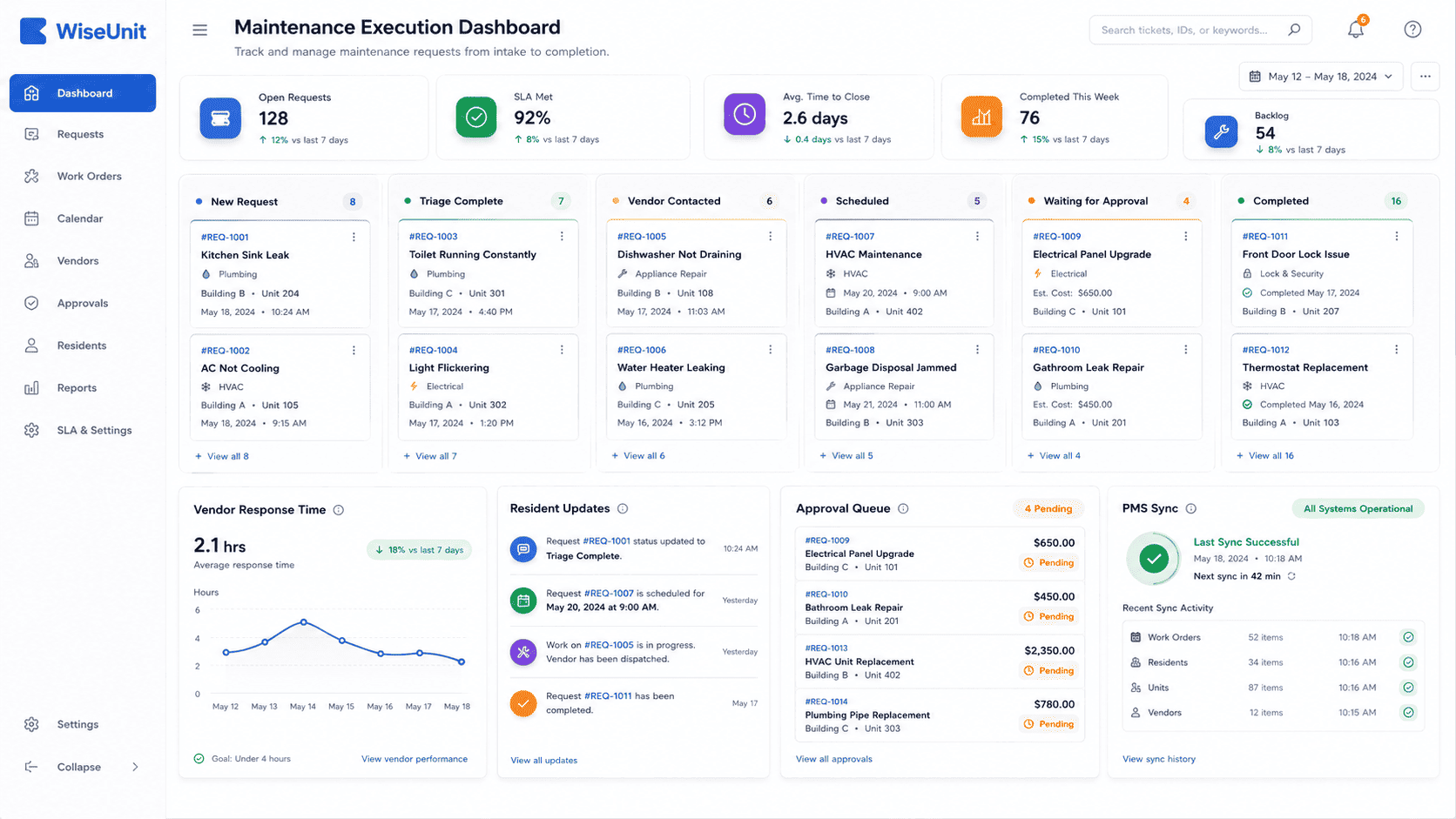Click the refresh icon beside Next sync
Viewport: 1456px width, 819px height.
(x=1291, y=576)
